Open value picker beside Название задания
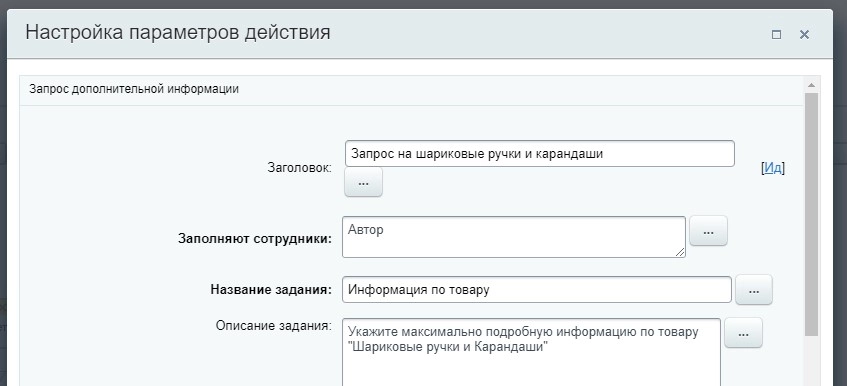The height and width of the screenshot is (386, 847). click(x=754, y=290)
